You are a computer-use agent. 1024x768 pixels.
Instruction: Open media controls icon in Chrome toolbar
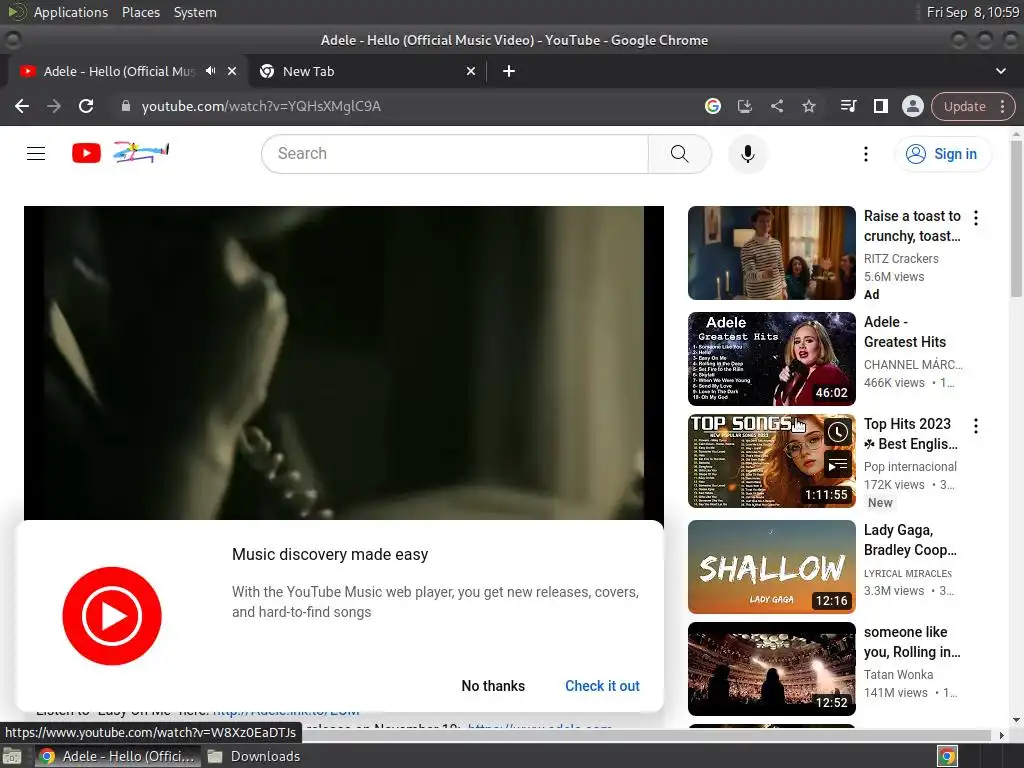point(848,106)
